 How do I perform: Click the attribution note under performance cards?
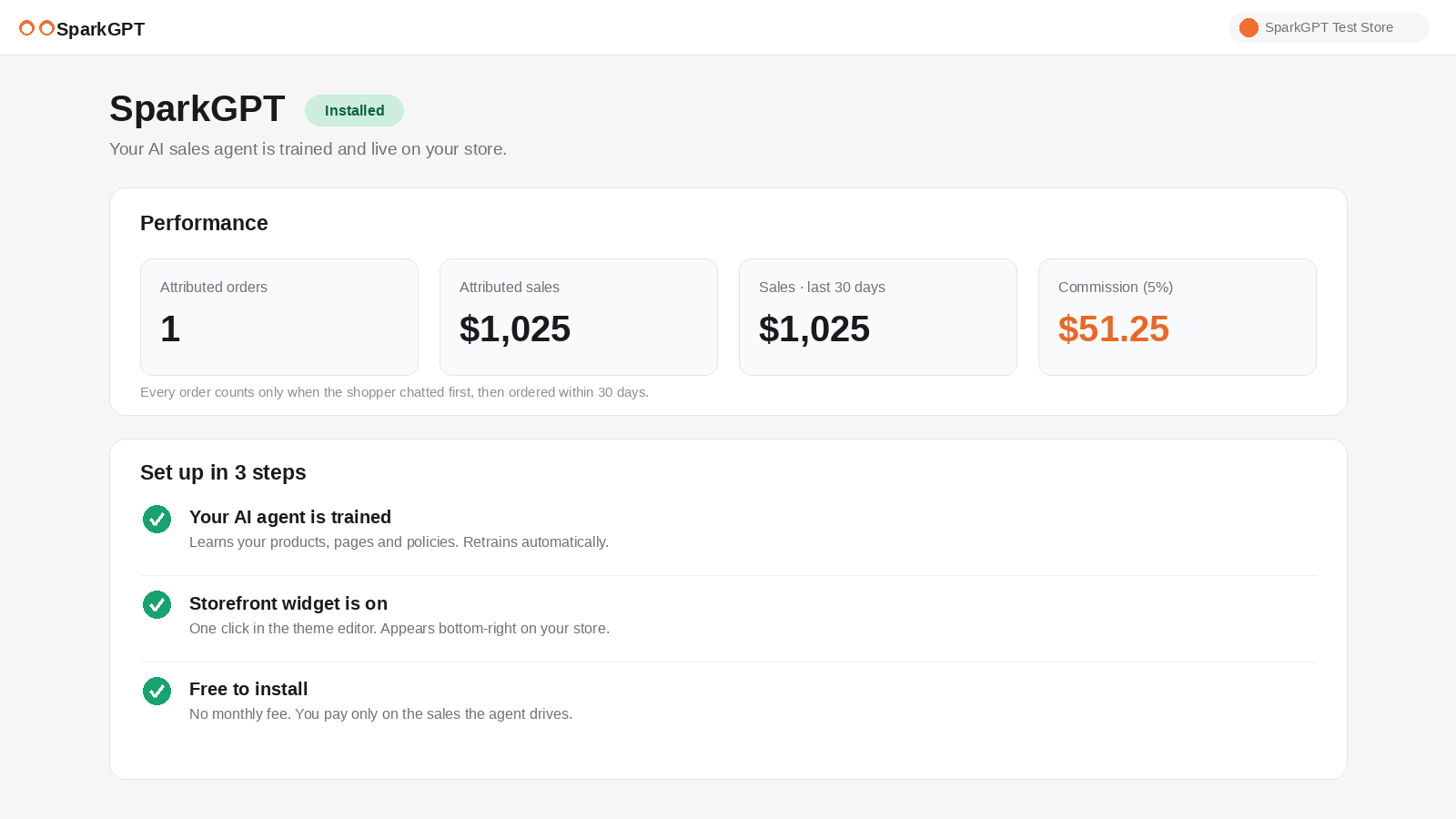tap(394, 392)
